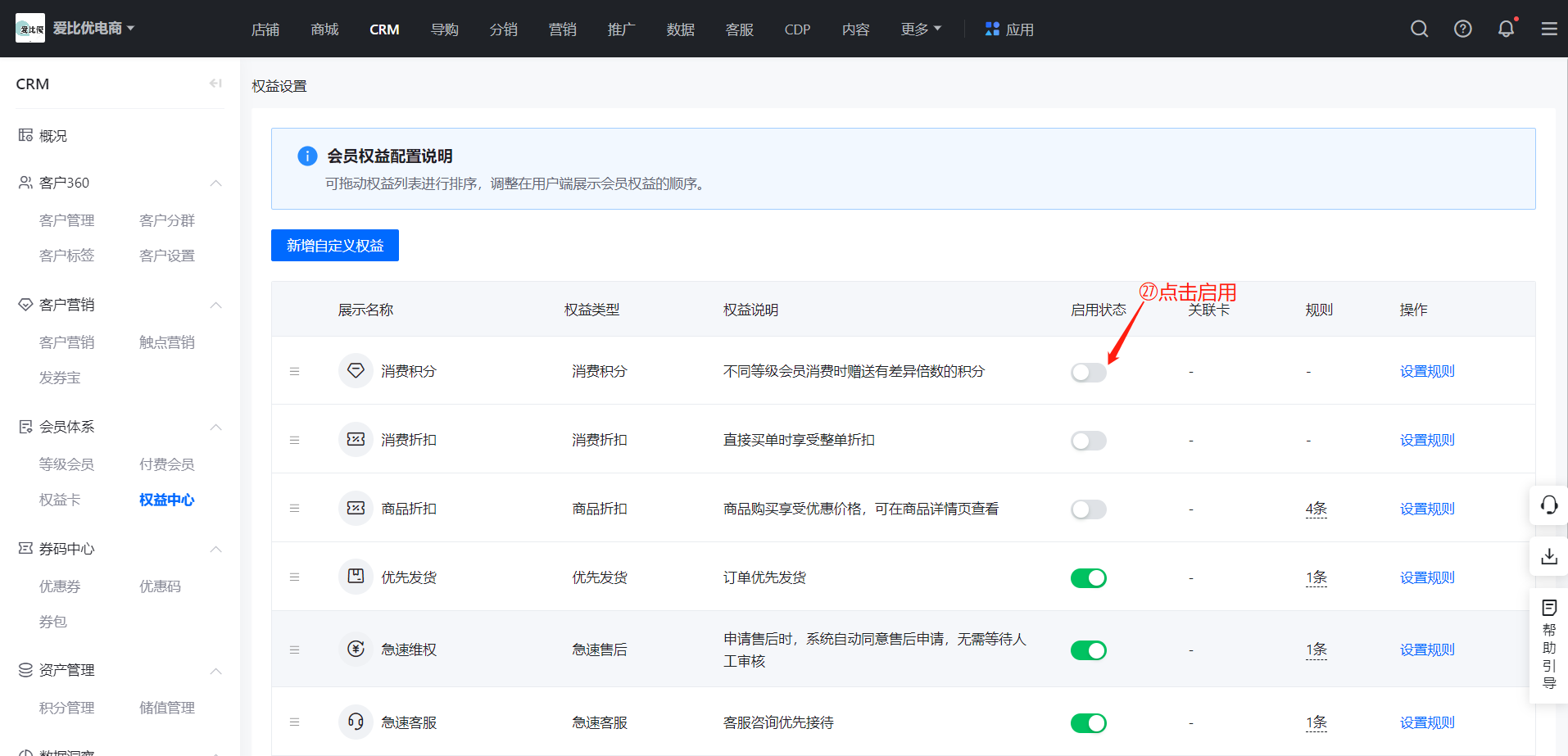Collapse the CRM sidebar with arrow icon

[215, 84]
